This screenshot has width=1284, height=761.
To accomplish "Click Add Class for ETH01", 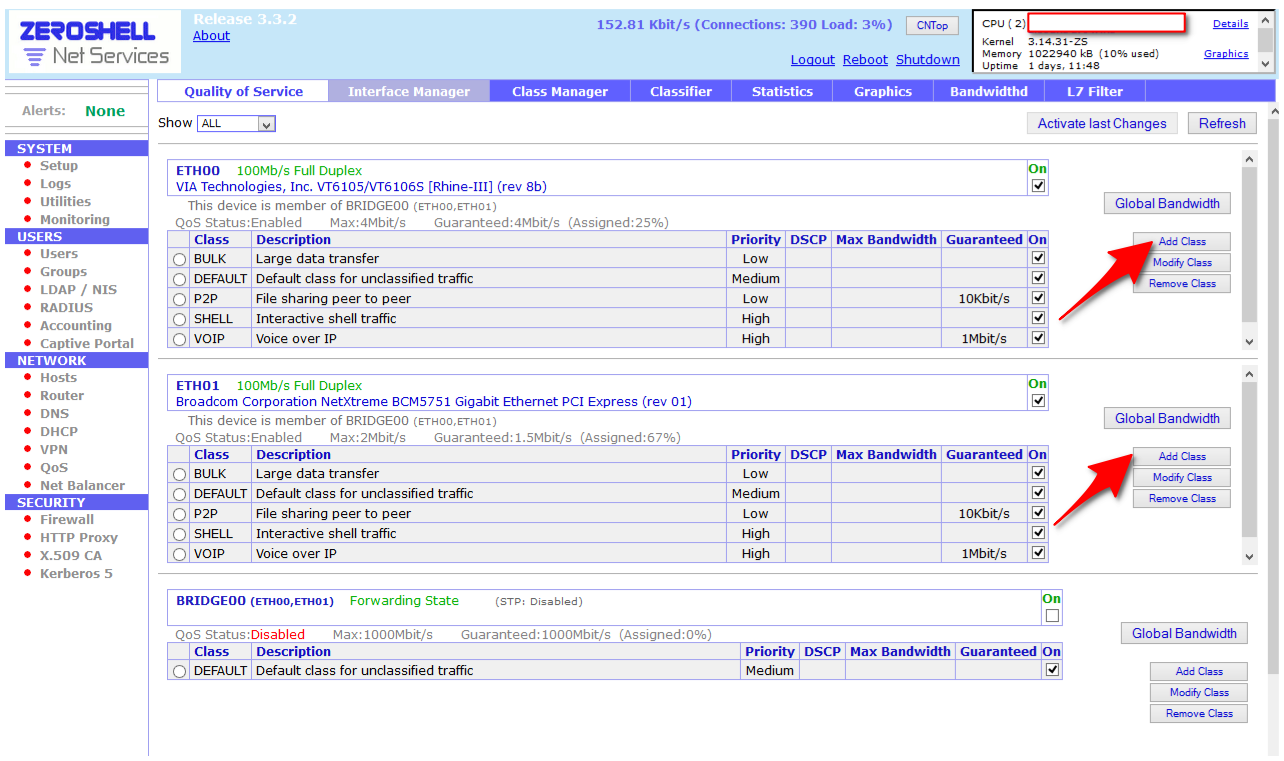I will (x=1182, y=457).
